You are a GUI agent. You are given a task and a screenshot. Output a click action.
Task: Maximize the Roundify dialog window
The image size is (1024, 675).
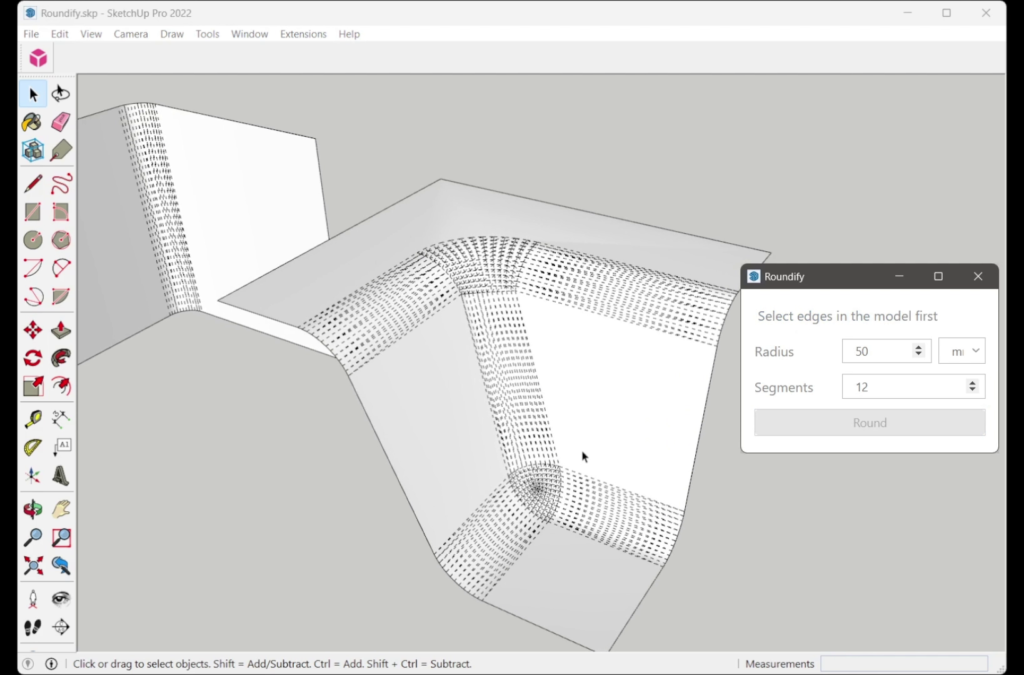pyautogui.click(x=938, y=276)
